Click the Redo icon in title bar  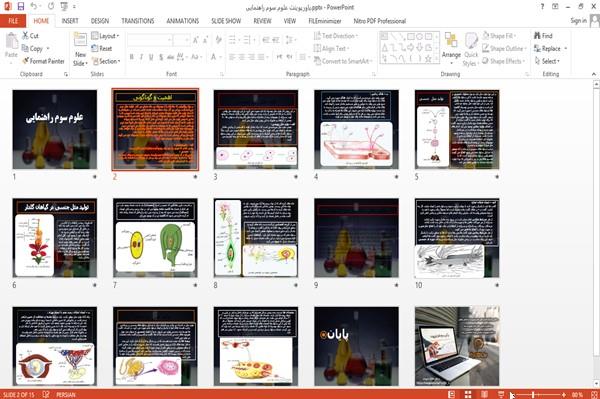click(x=51, y=6)
